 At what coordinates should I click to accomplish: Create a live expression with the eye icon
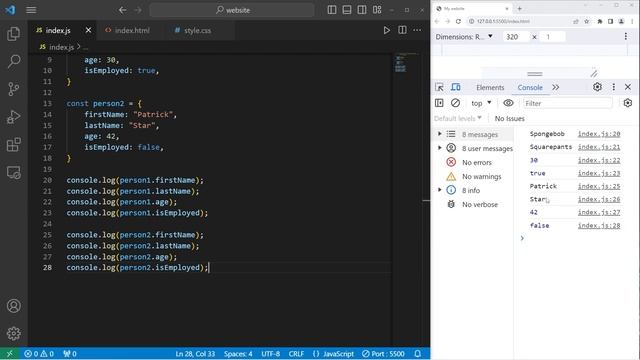tap(508, 103)
